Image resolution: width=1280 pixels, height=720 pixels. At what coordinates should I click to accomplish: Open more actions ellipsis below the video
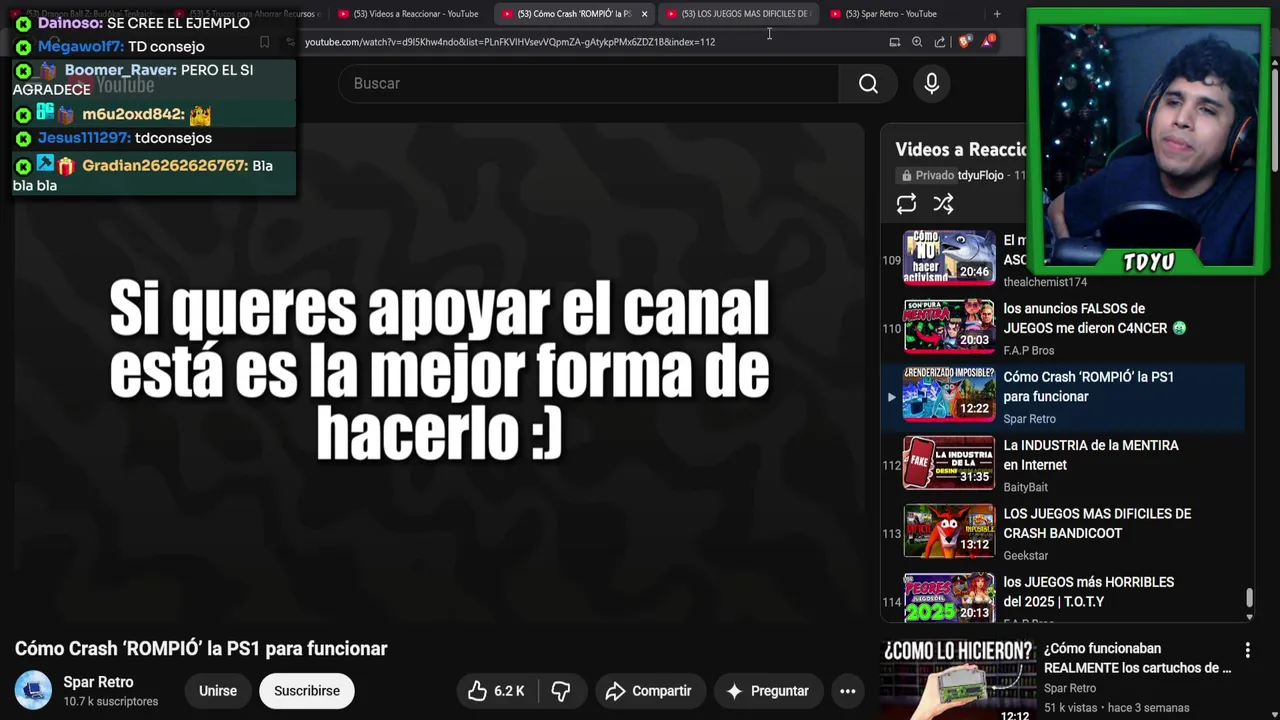848,691
